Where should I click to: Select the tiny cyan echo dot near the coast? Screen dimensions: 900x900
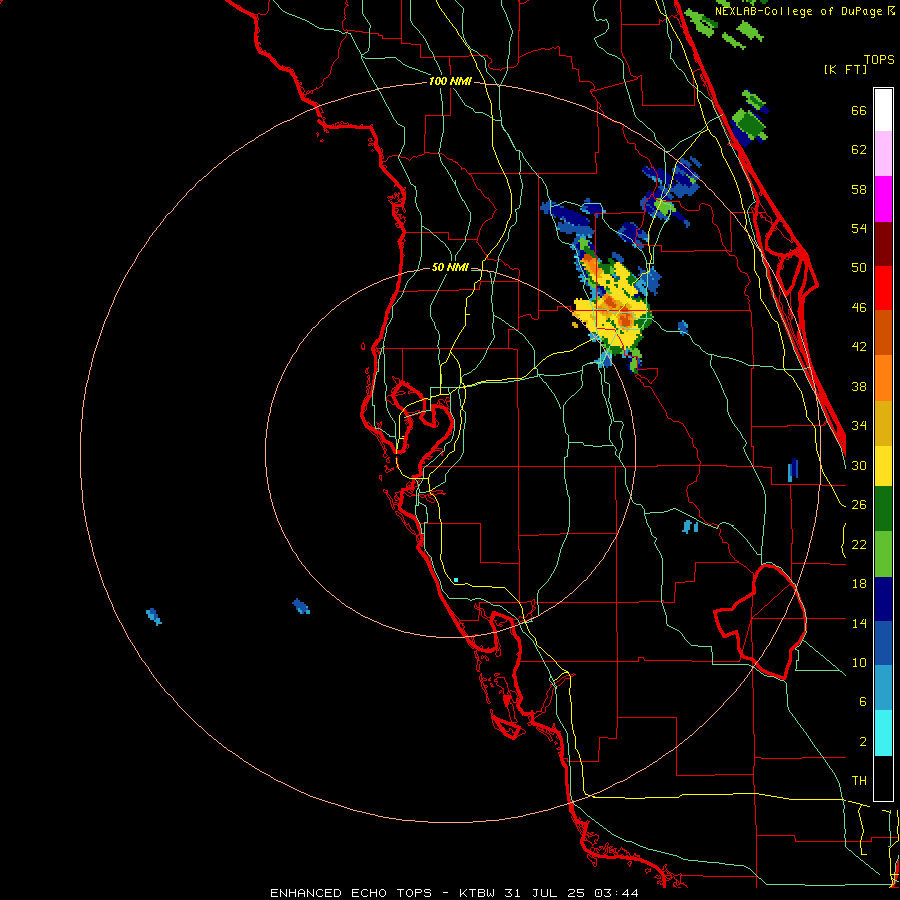pos(456,580)
